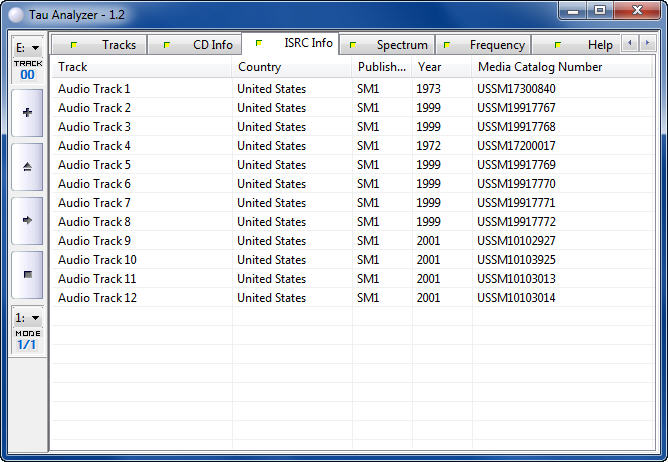The image size is (668, 462).
Task: Switch to the Tracks tab
Action: [x=108, y=45]
